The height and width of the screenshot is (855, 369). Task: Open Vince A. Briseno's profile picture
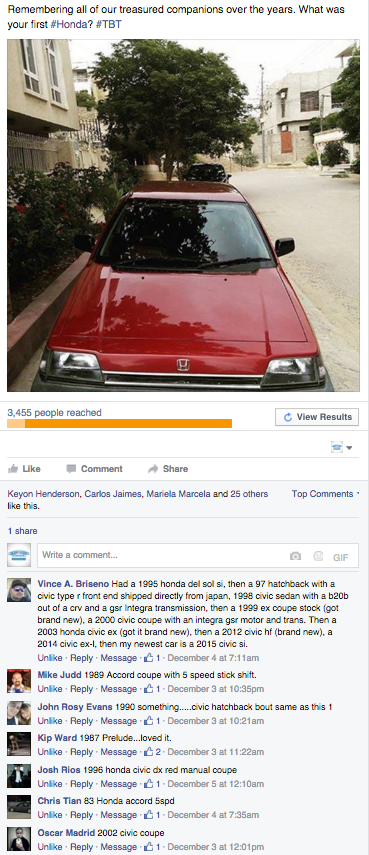point(19,590)
